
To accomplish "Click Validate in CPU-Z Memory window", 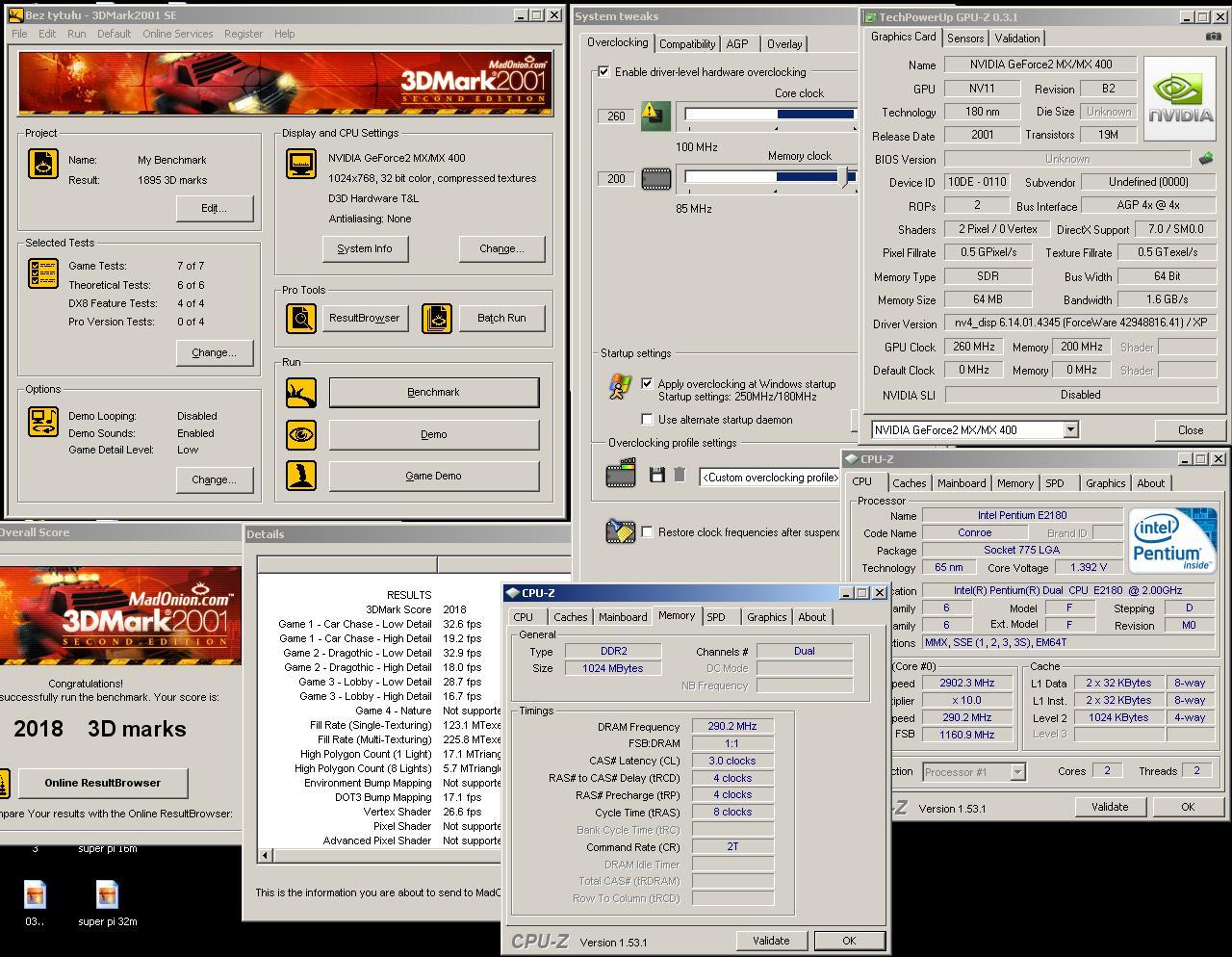I will pyautogui.click(x=771, y=941).
